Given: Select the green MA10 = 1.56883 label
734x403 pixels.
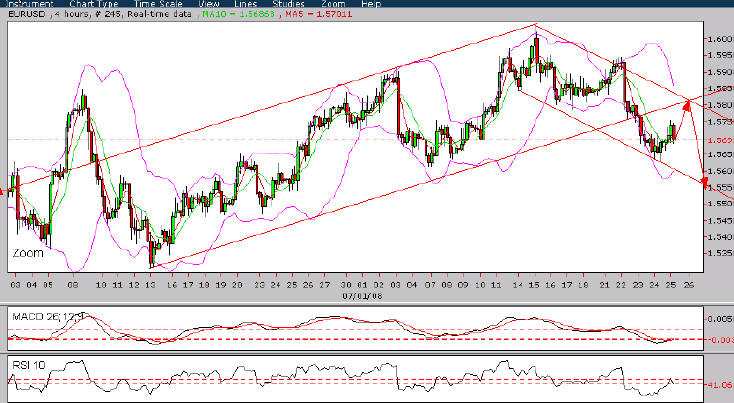Looking at the screenshot, I should [x=237, y=14].
